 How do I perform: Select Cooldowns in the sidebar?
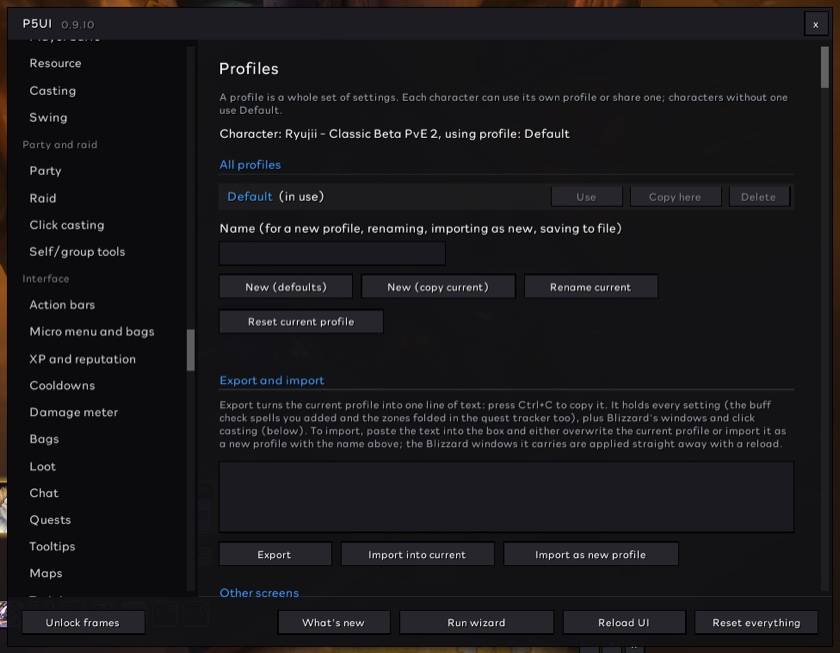(62, 385)
